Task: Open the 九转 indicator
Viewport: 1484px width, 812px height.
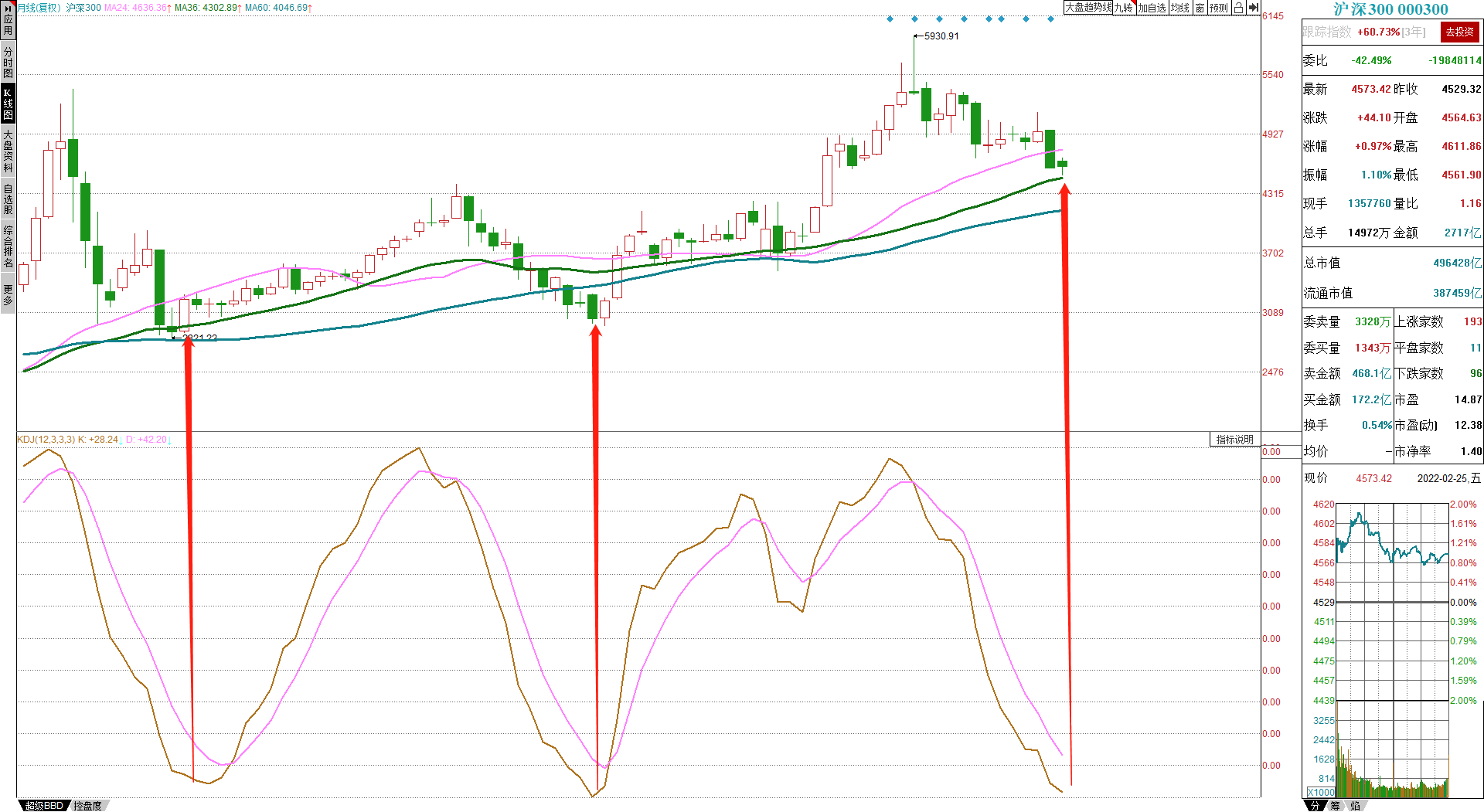Action: coord(1124,8)
